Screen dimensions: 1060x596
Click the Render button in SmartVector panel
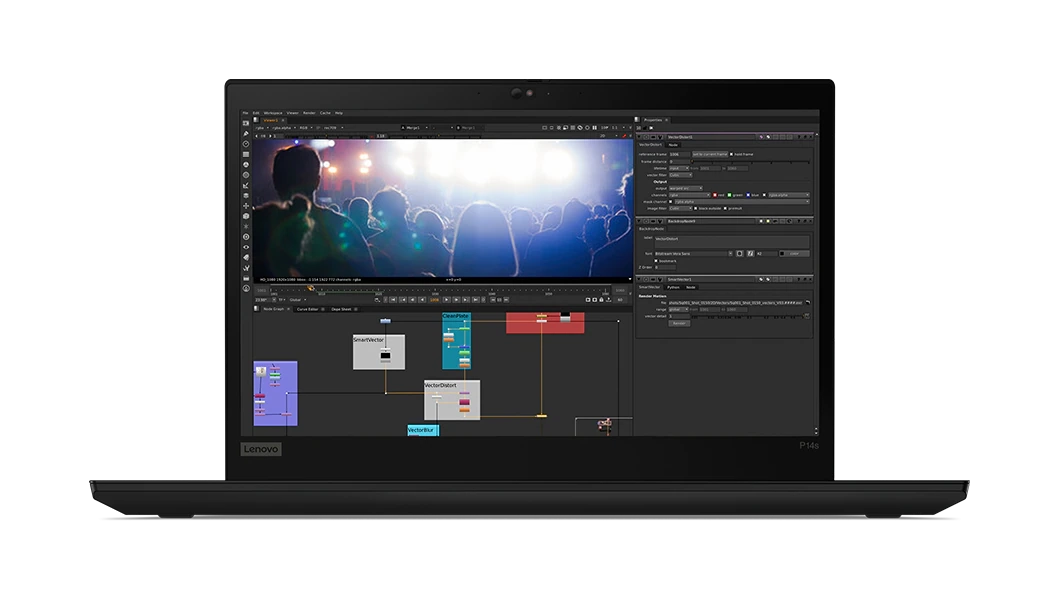pos(679,323)
